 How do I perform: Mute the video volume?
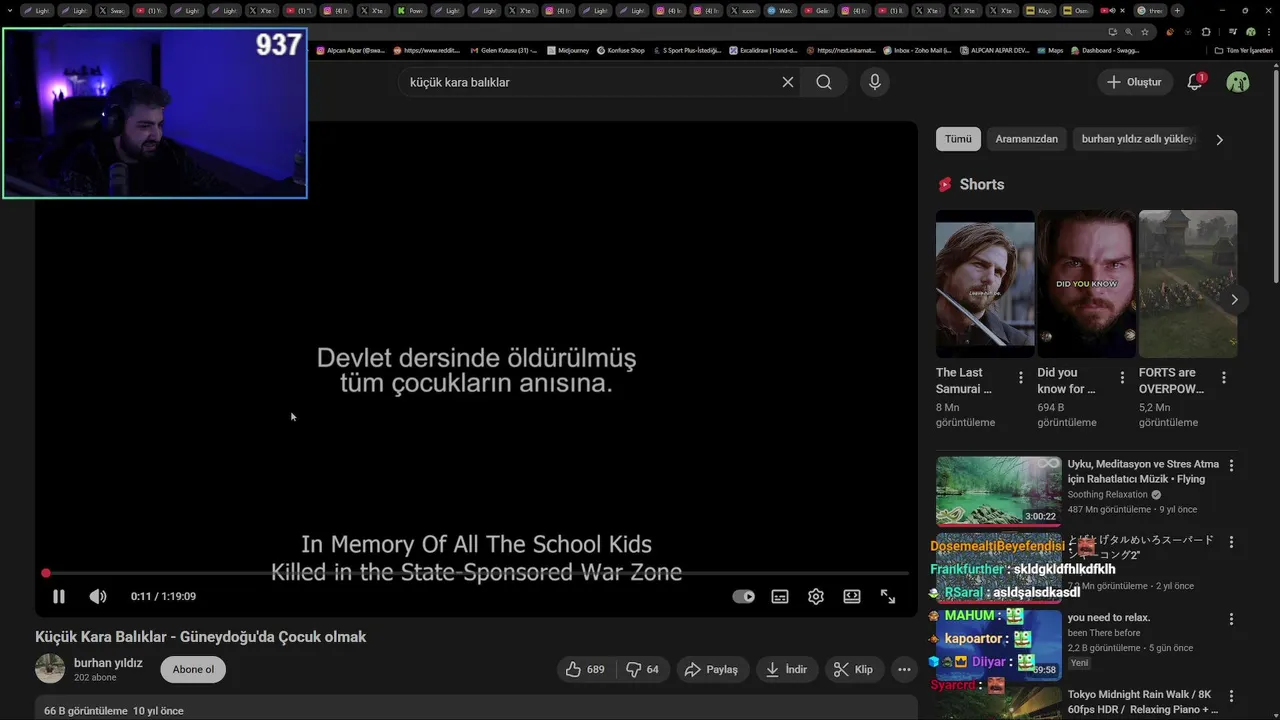click(x=98, y=596)
